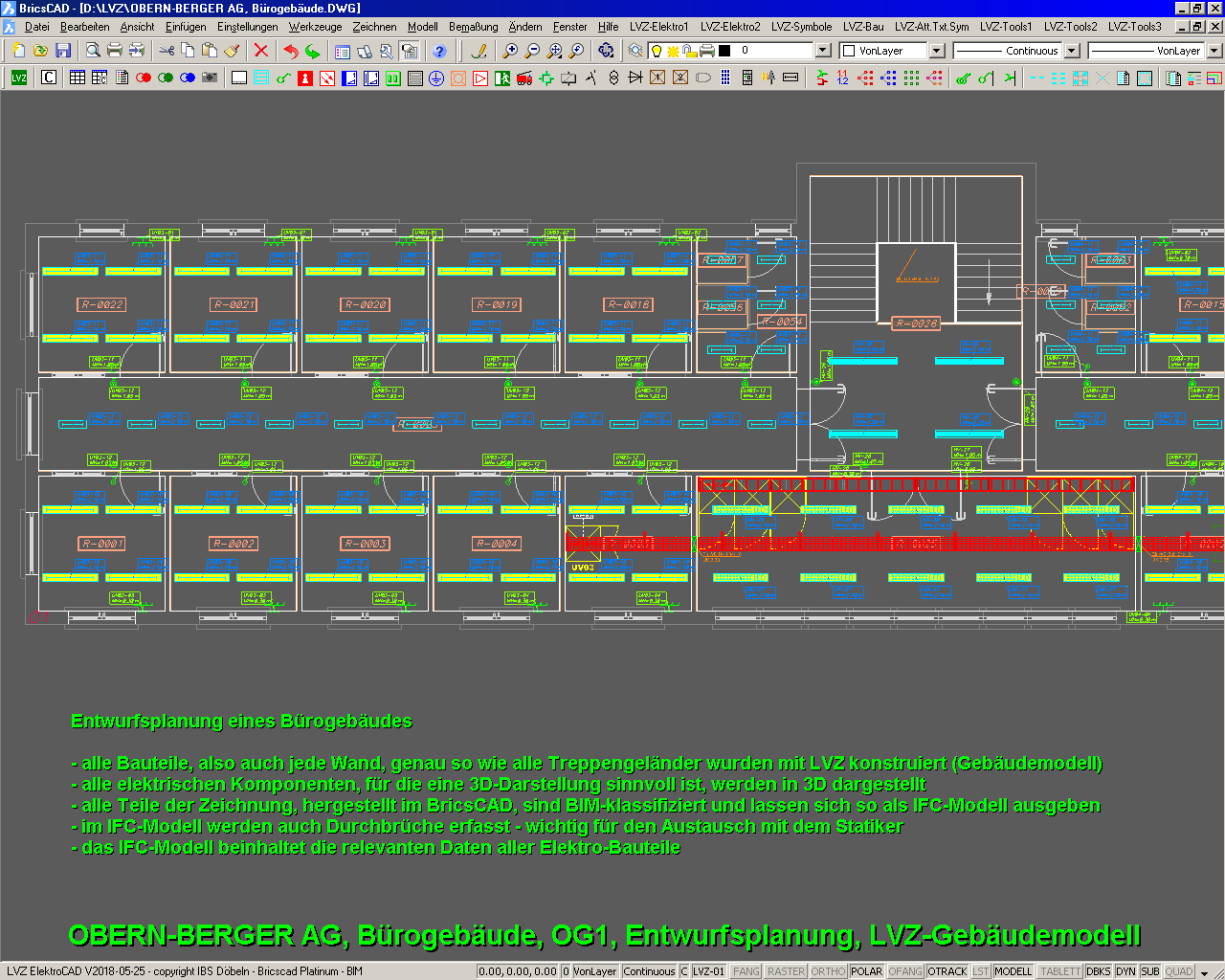Image resolution: width=1225 pixels, height=980 pixels.
Task: Redo with the green arrow icon
Action: 313,51
